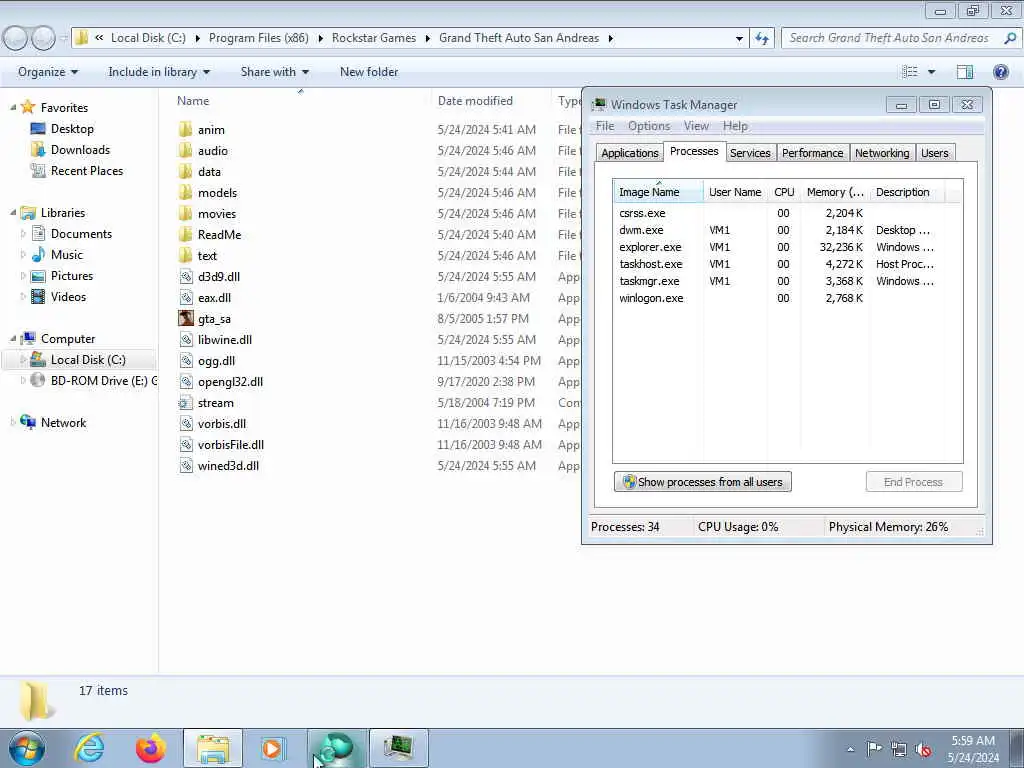Open Task Manager View menu
This screenshot has height=768, width=1024.
(696, 126)
